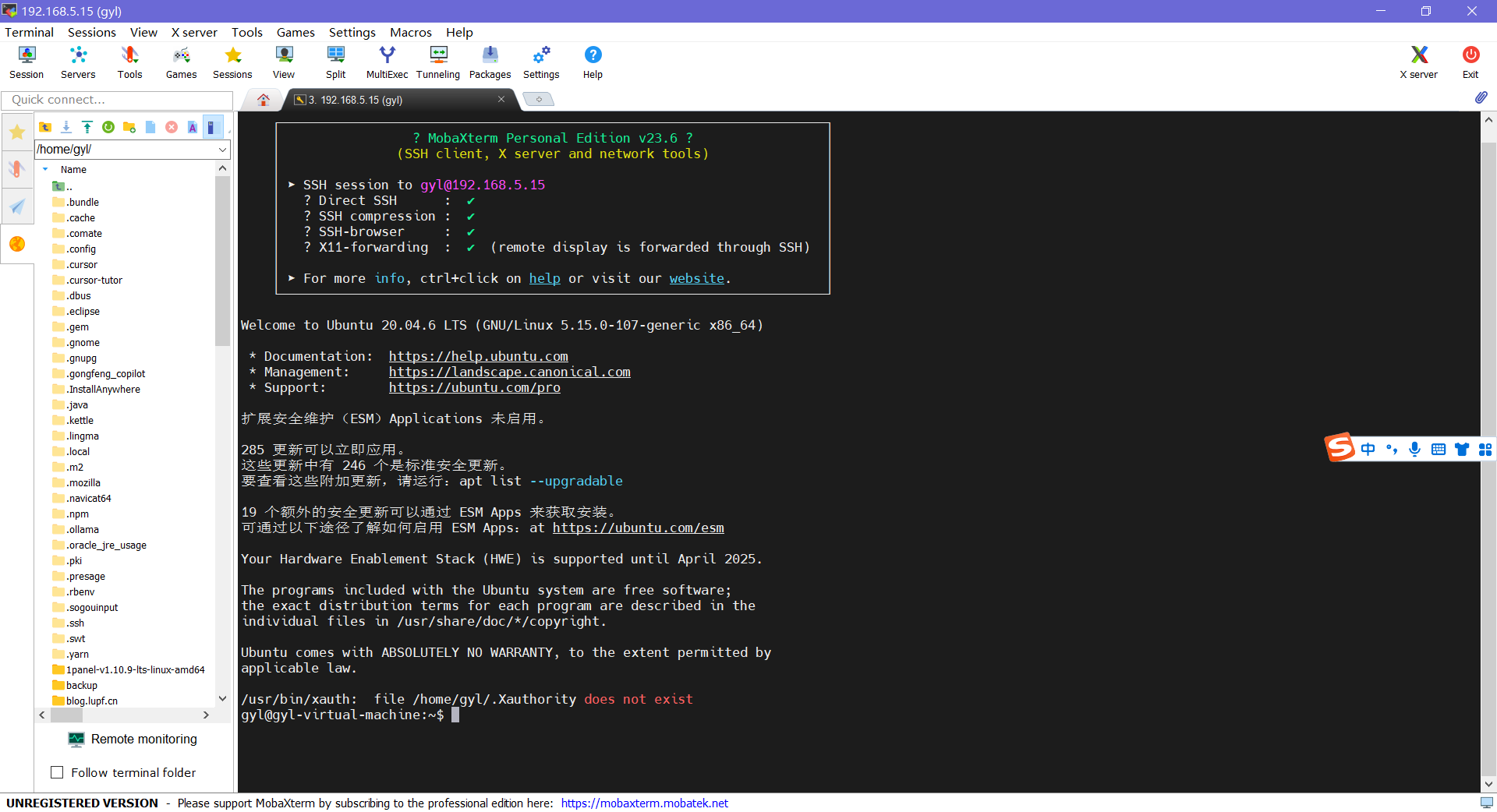1497x812 pixels.
Task: Start the X server icon
Action: pyautogui.click(x=1418, y=62)
